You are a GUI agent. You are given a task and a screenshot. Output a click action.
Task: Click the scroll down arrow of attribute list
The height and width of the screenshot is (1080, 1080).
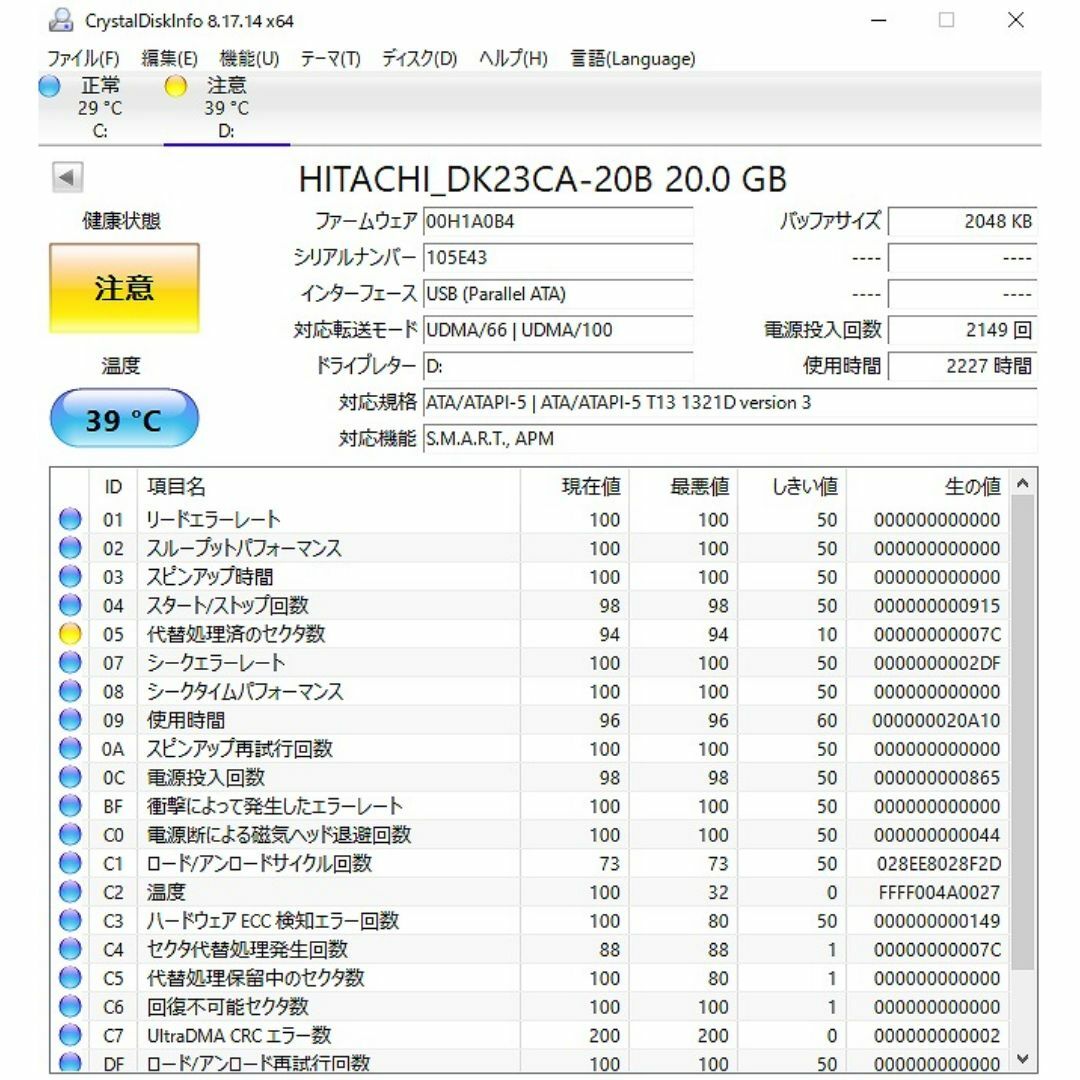point(1023,1059)
